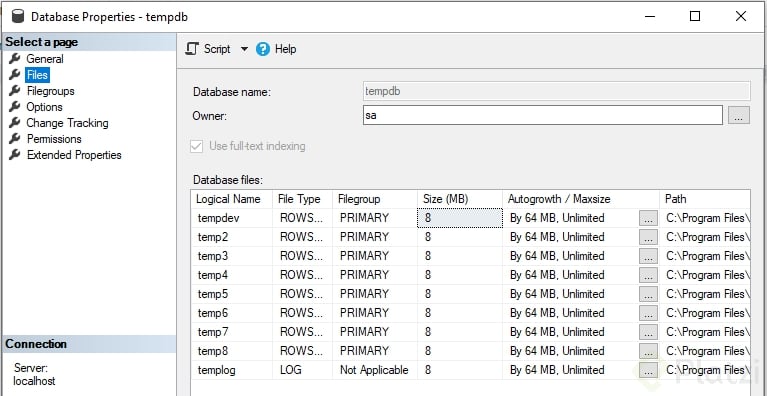Open the Extended Properties page
This screenshot has height=396, width=767.
click(74, 155)
